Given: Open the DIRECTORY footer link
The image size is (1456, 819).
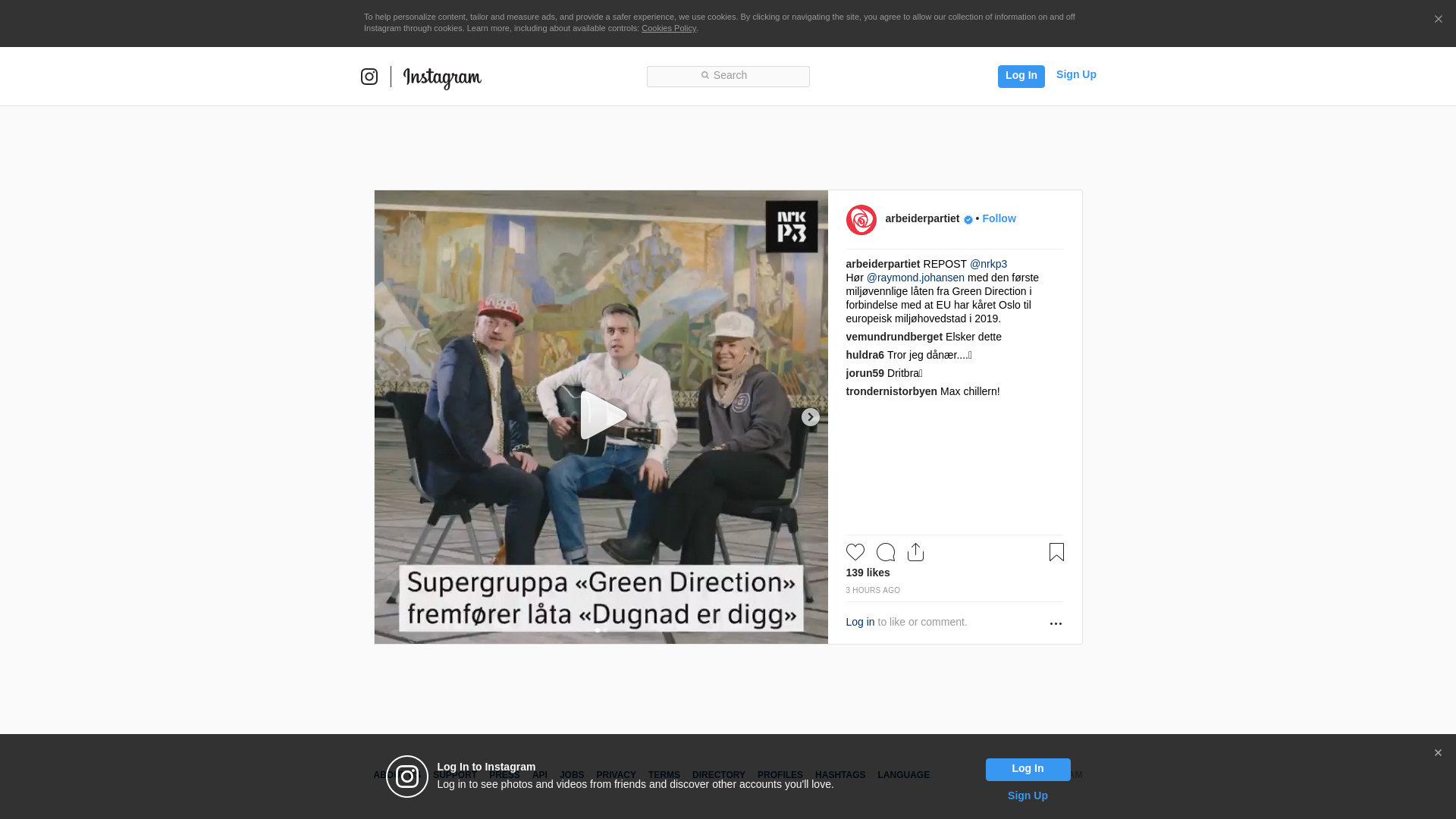Looking at the screenshot, I should [x=719, y=775].
